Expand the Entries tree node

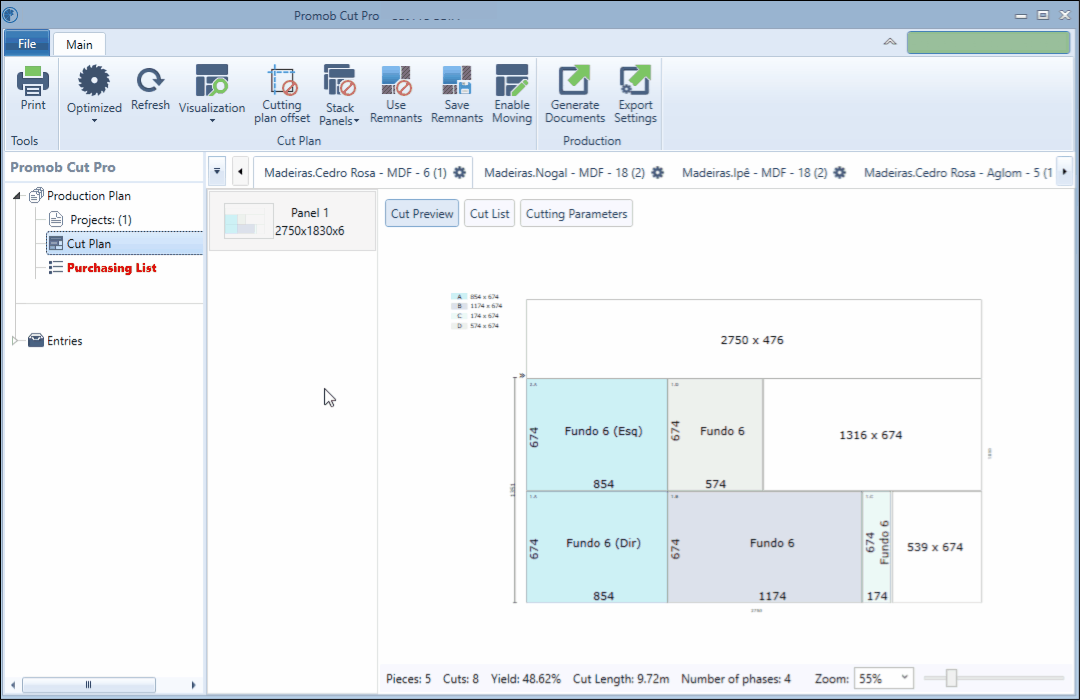click(x=15, y=340)
